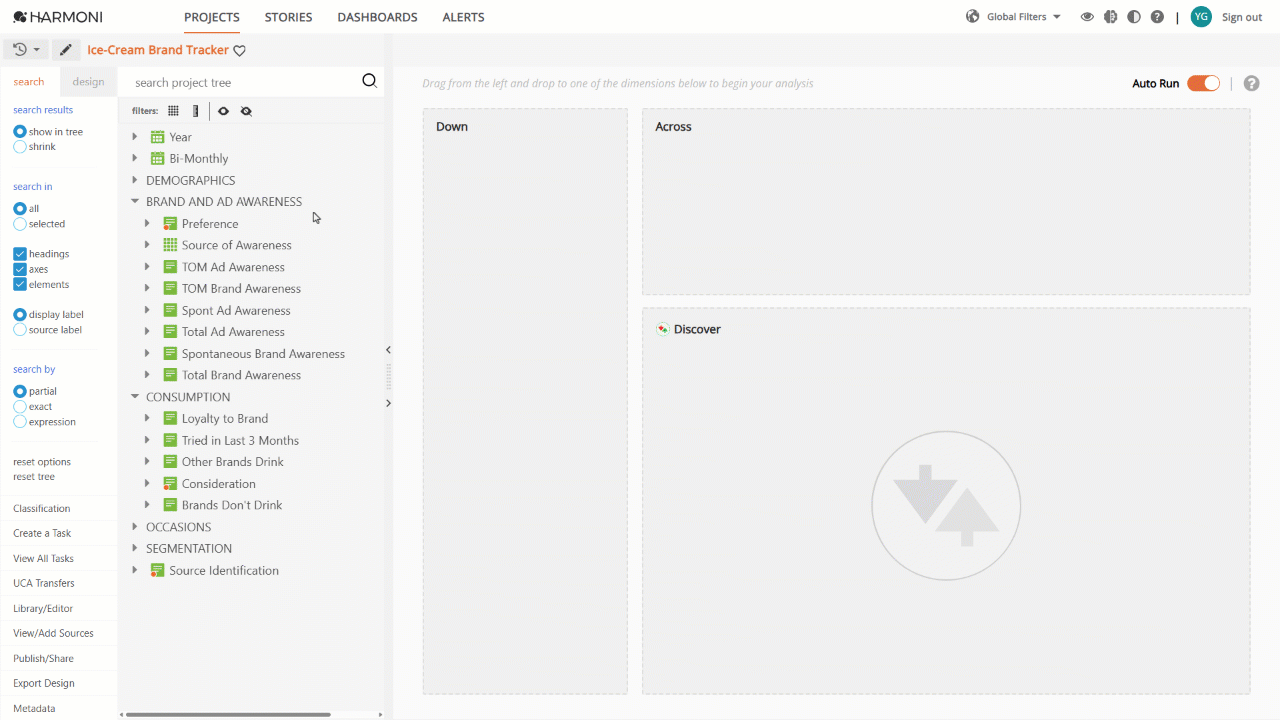1280x720 pixels.
Task: Select the show in tree radio
Action: point(20,132)
